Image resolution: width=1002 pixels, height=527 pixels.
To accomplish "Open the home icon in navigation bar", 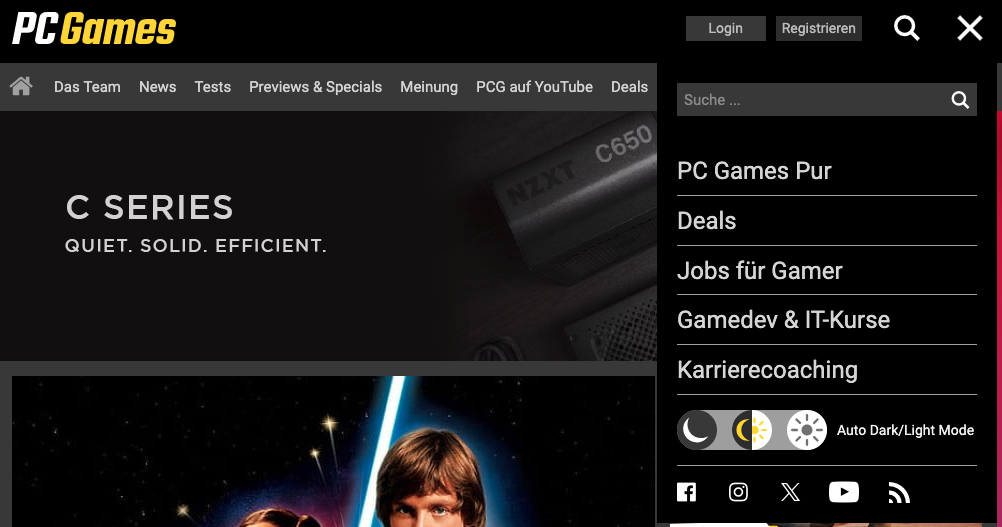I will point(21,86).
